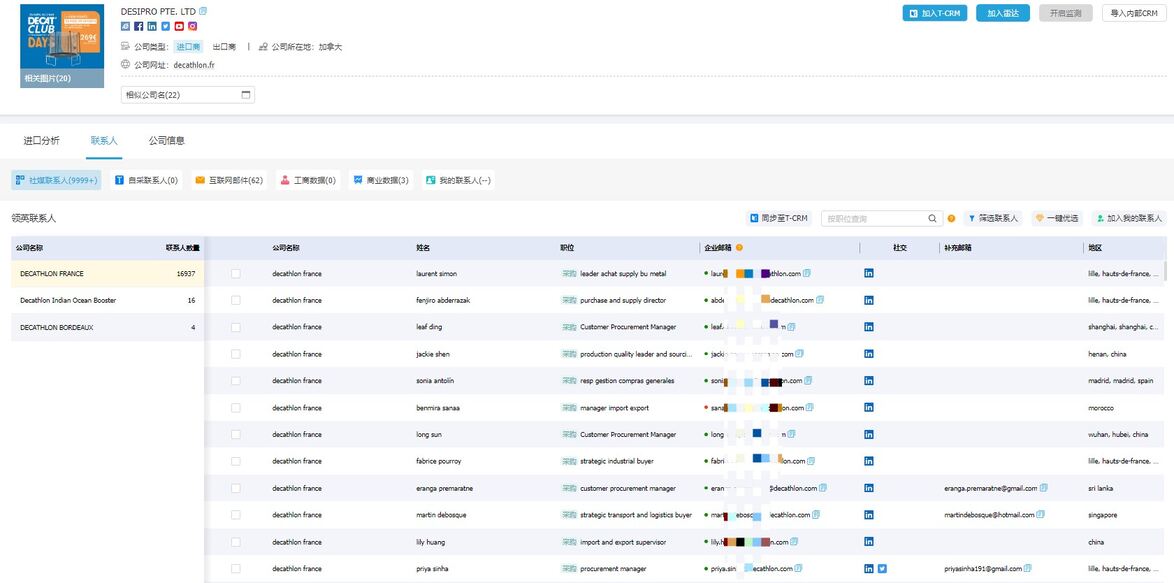Select DECATHLON FRANCE in company list
The width and height of the screenshot is (1174, 583).
click(x=107, y=274)
